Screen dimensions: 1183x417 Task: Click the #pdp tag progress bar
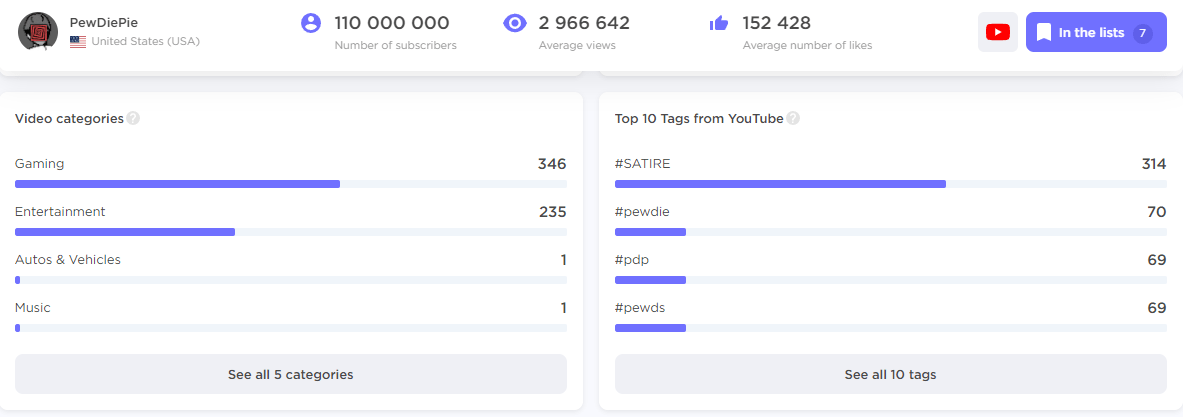point(890,280)
